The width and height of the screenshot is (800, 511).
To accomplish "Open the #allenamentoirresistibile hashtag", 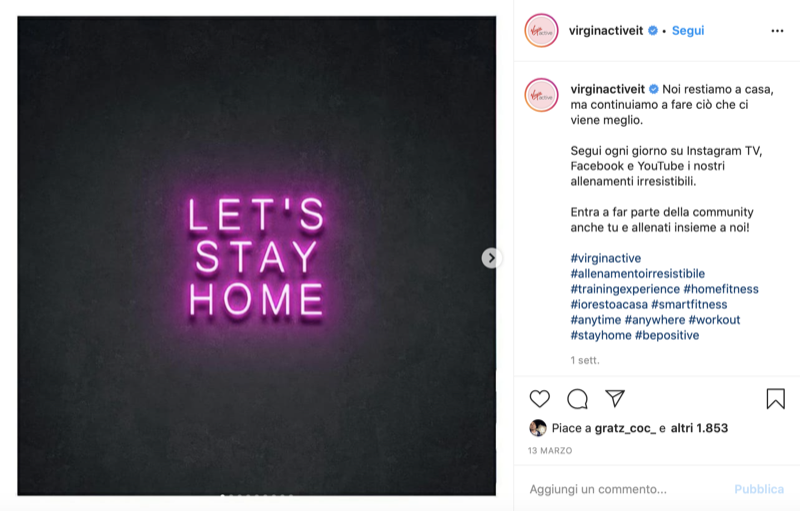I will pos(638,273).
